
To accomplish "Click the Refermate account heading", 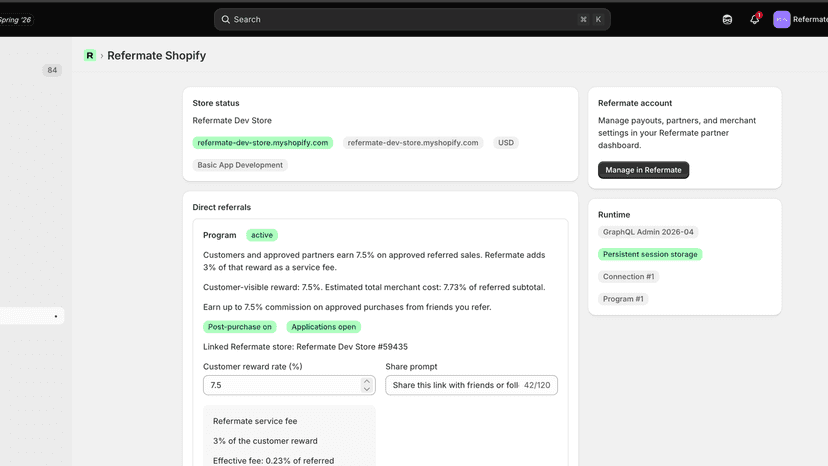I will [x=635, y=103].
